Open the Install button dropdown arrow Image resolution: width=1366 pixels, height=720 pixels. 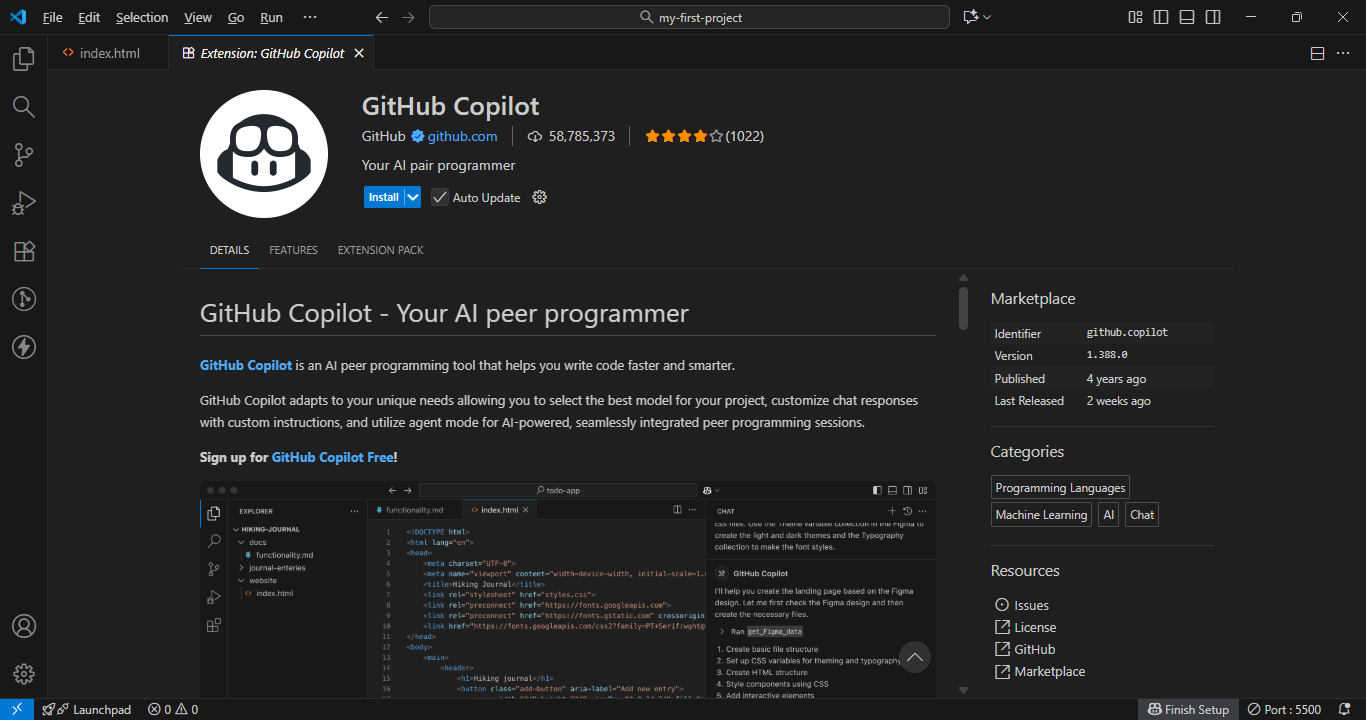(x=410, y=197)
